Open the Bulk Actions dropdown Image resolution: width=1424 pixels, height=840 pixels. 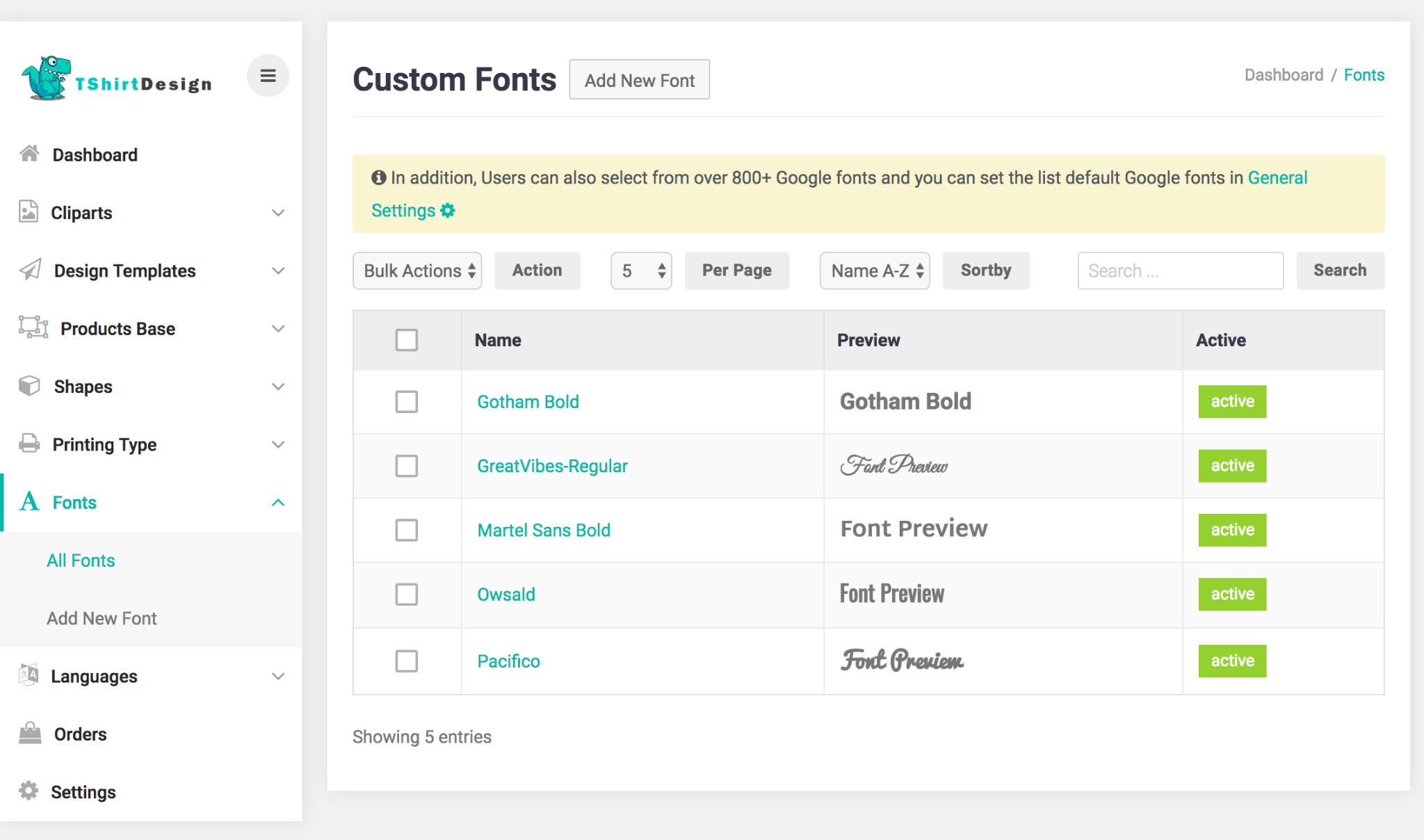(x=417, y=270)
